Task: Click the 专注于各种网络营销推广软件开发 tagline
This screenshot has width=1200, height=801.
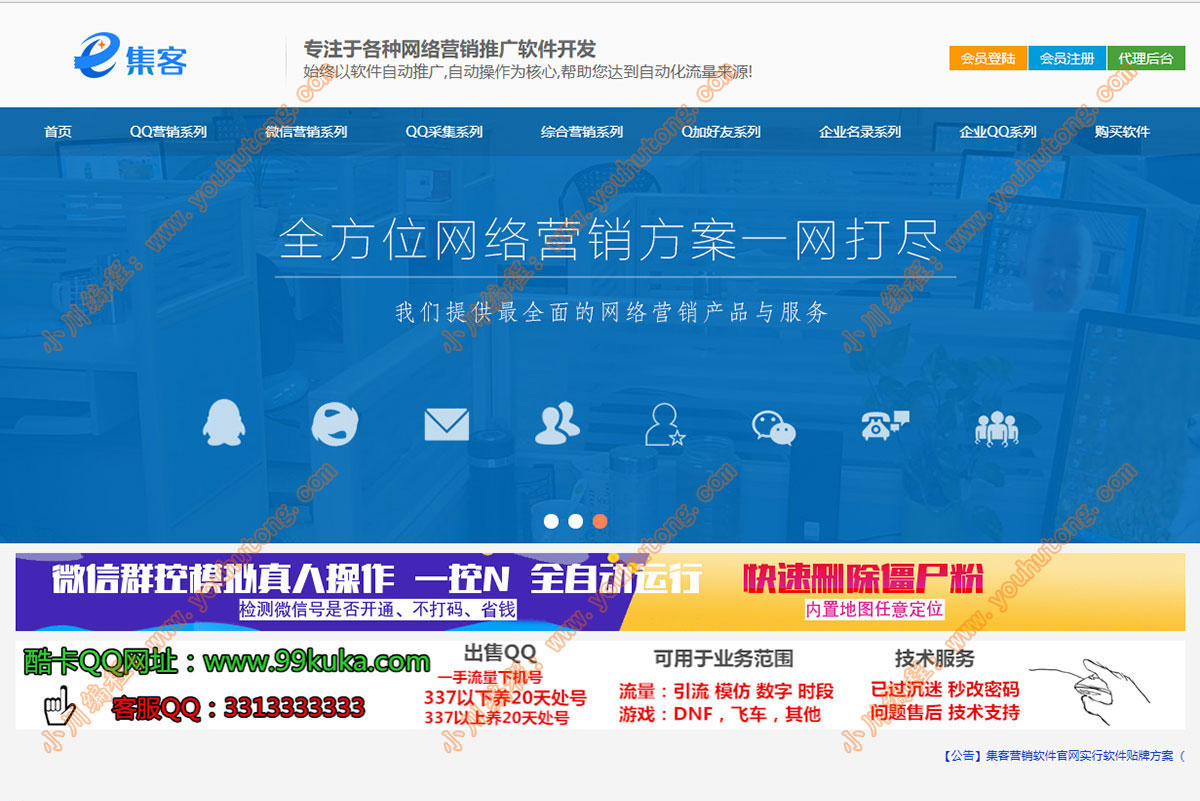Action: coord(450,48)
